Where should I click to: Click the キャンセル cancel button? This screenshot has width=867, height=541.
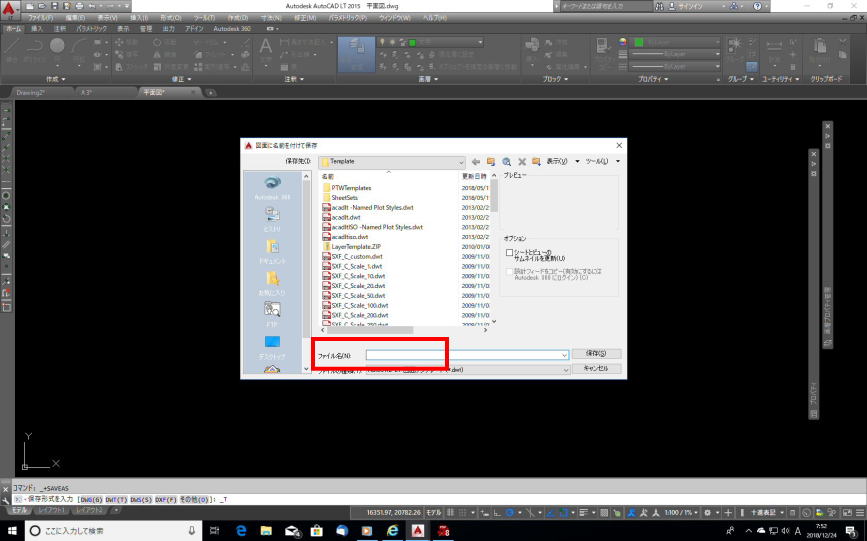tap(596, 368)
